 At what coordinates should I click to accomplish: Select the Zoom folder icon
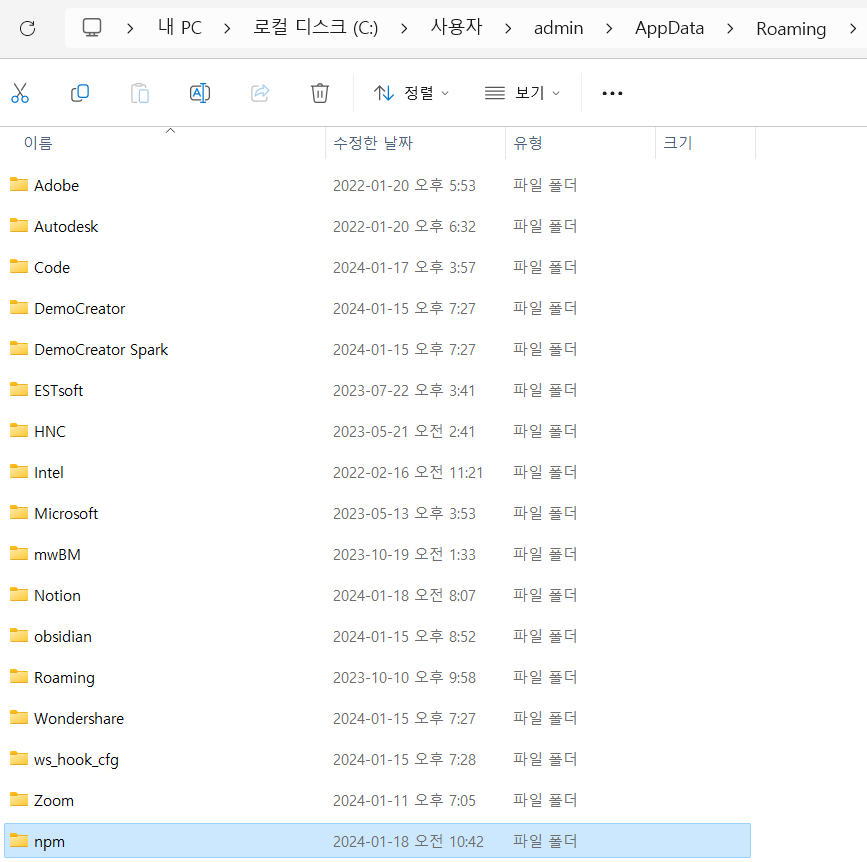point(19,800)
